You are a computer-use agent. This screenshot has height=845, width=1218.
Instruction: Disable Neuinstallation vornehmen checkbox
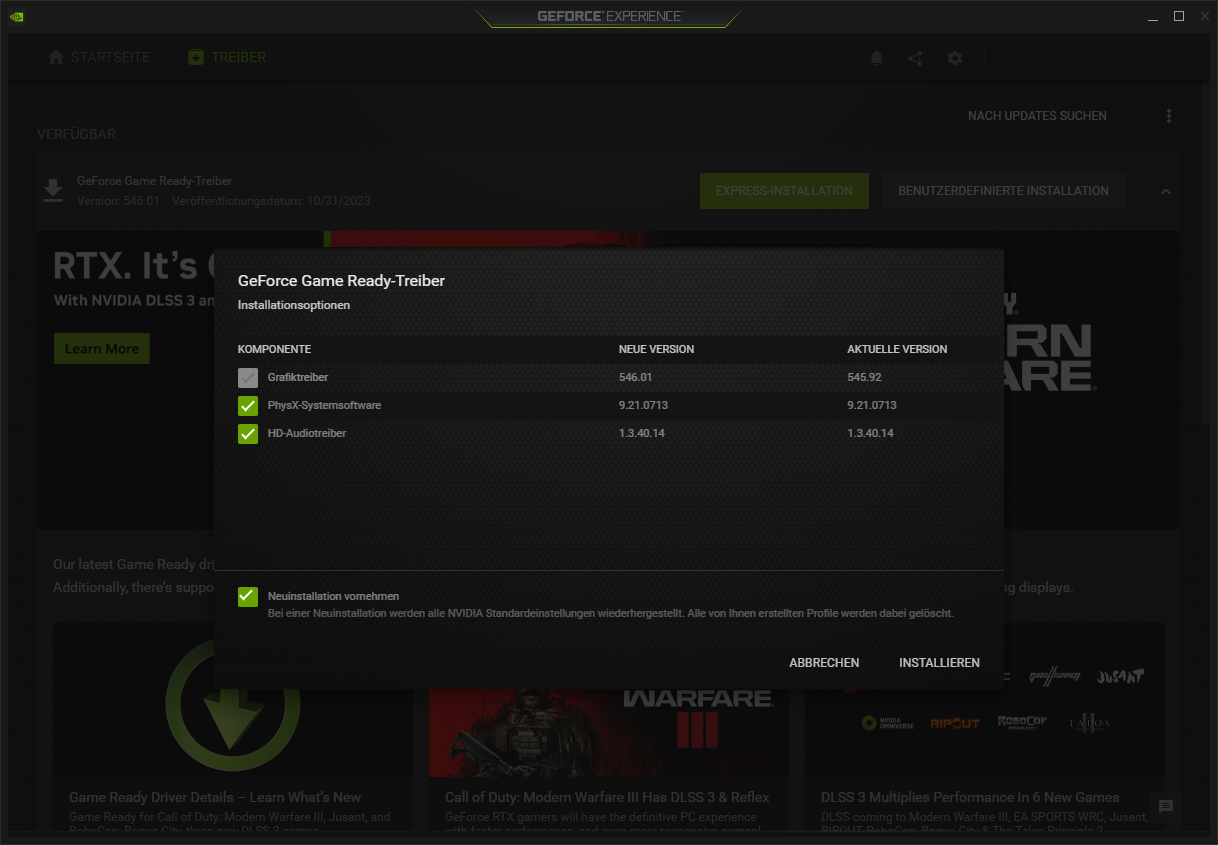248,597
